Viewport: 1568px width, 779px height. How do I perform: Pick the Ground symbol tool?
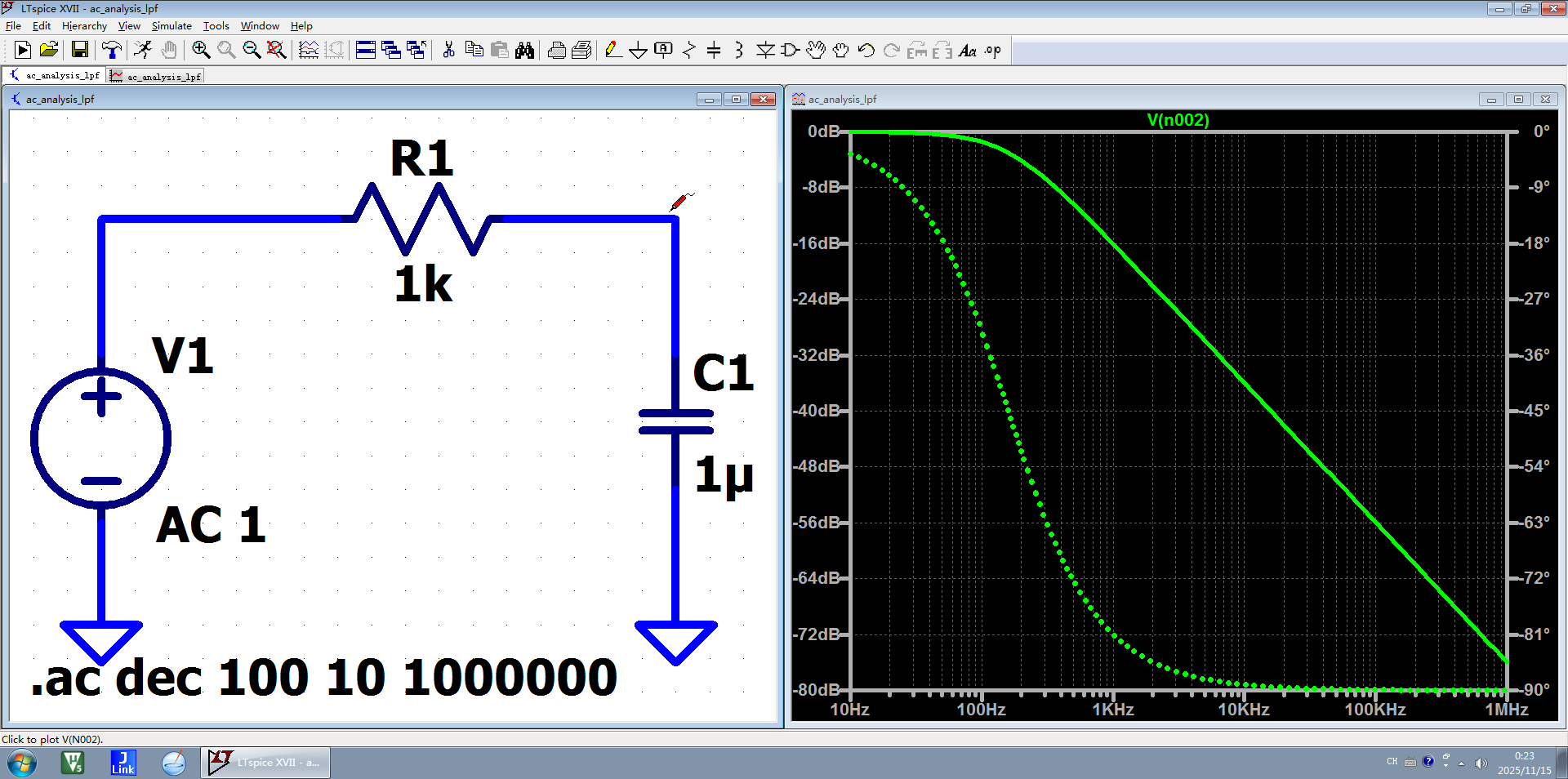tap(638, 51)
